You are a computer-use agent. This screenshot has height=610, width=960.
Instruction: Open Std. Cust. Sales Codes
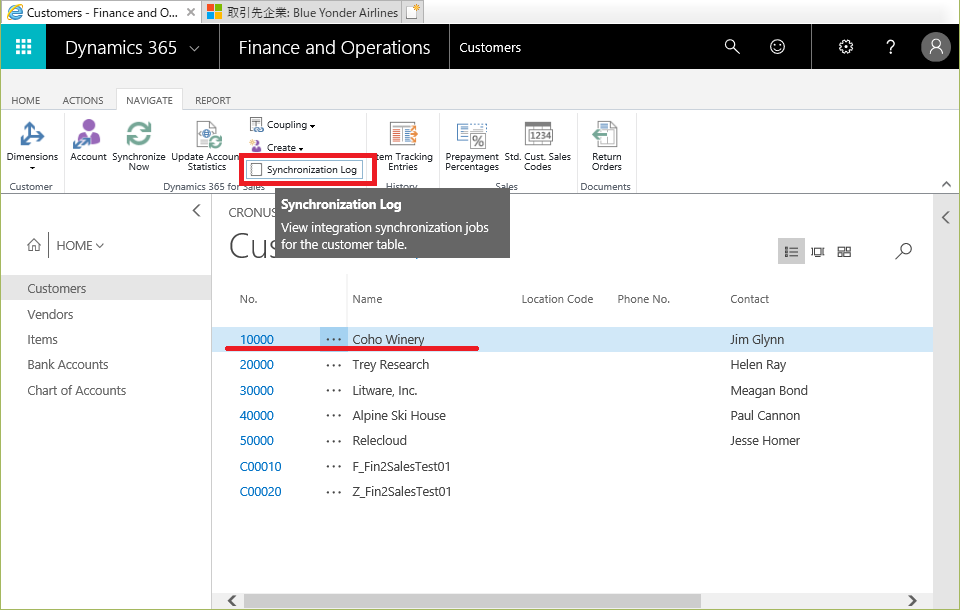(x=538, y=146)
